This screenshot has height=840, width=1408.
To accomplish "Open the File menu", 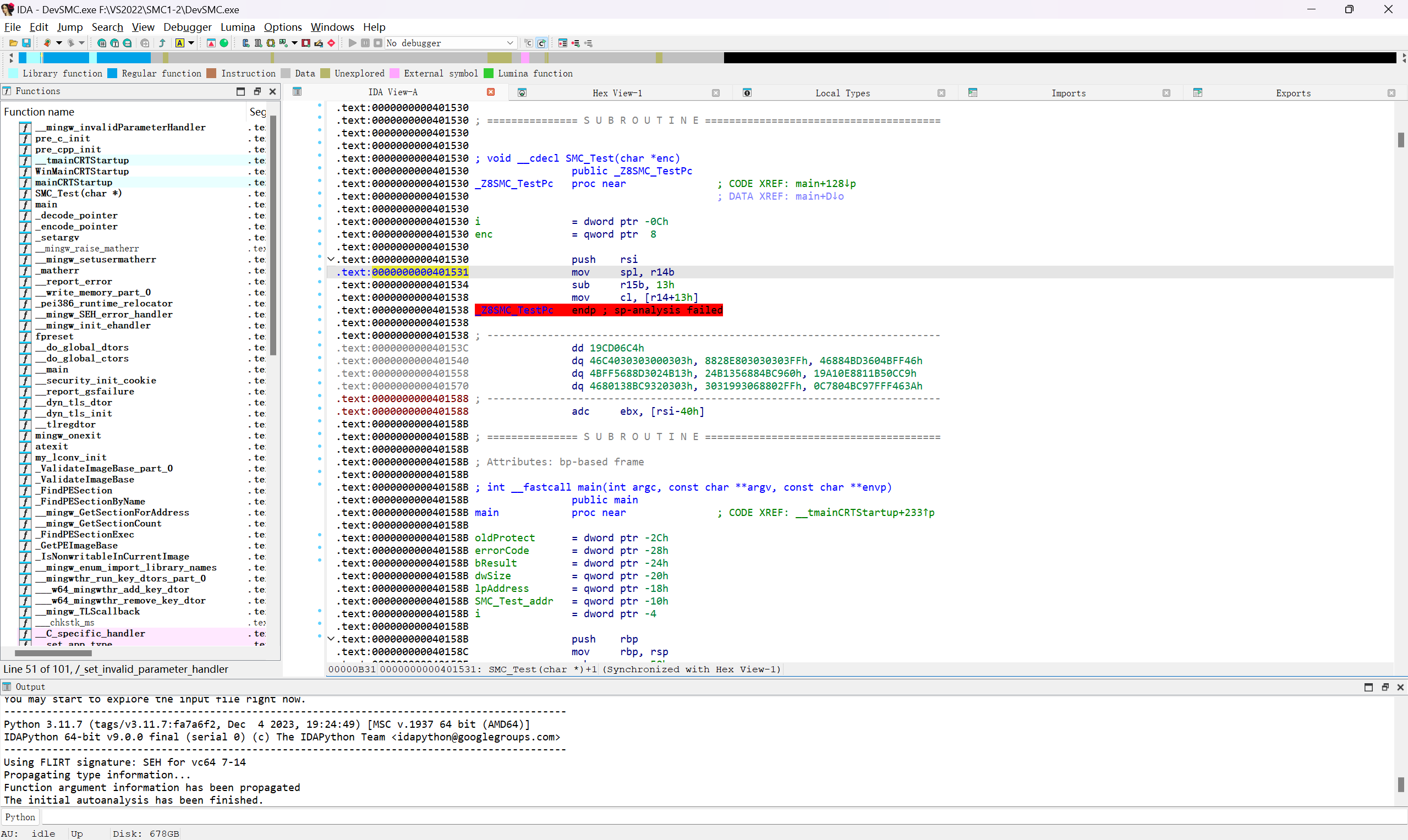I will (13, 26).
